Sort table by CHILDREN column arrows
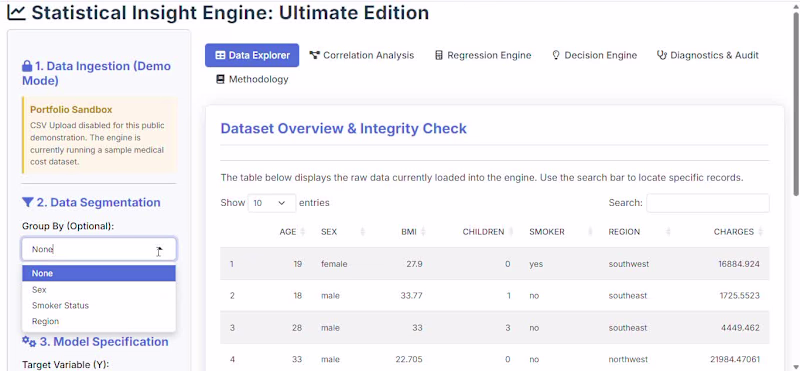This screenshot has width=800, height=371. click(x=511, y=232)
